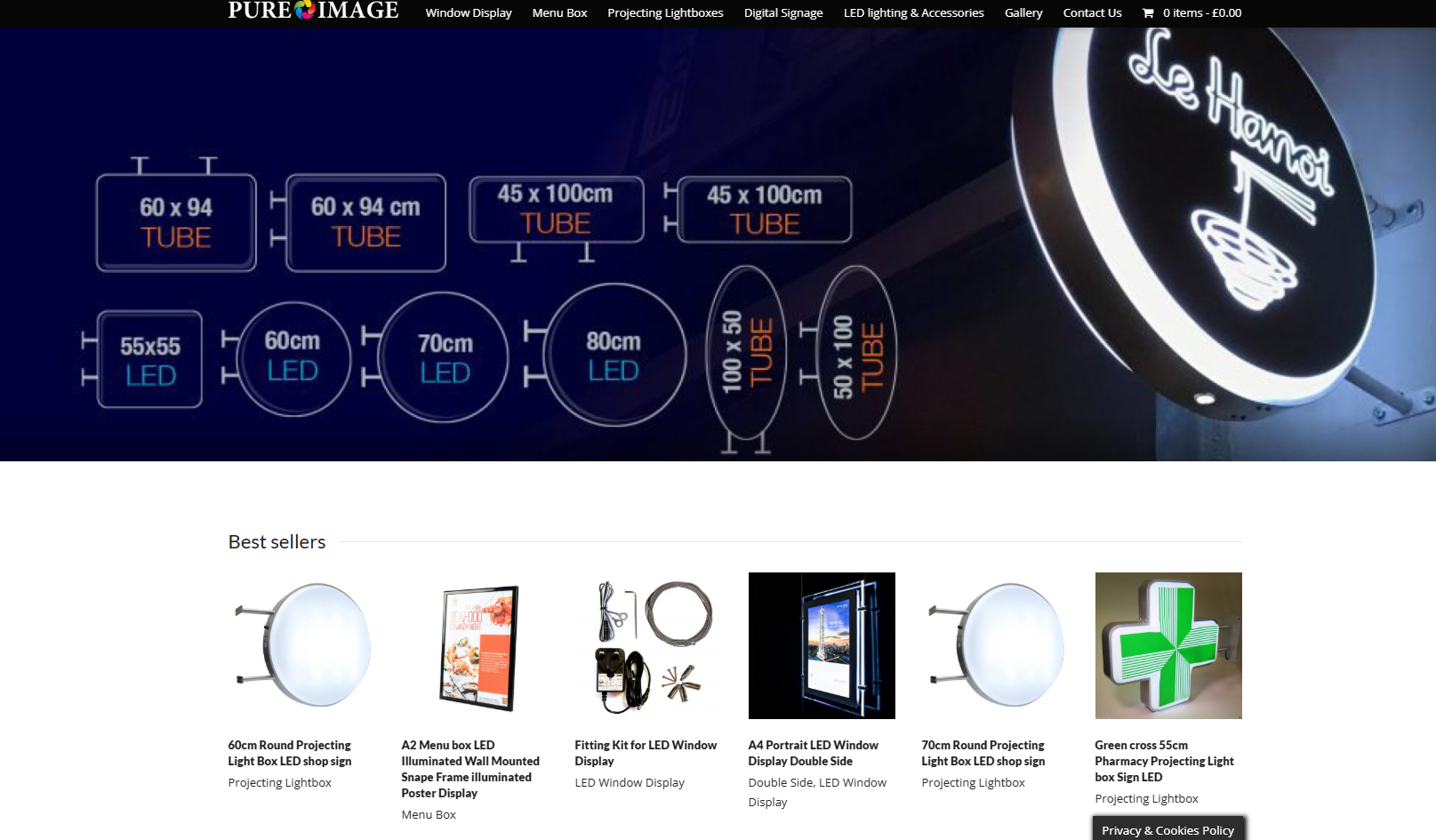1436x840 pixels.
Task: Open the Privacy & Cookies Policy button
Action: (1168, 829)
